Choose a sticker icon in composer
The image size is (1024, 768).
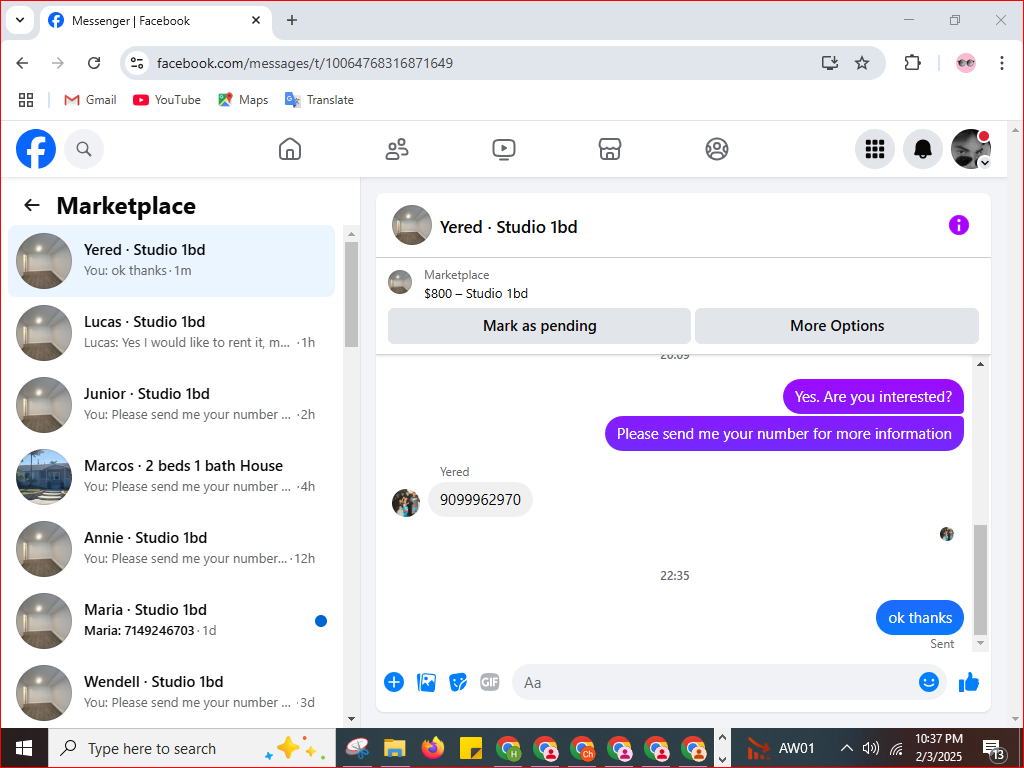click(458, 682)
